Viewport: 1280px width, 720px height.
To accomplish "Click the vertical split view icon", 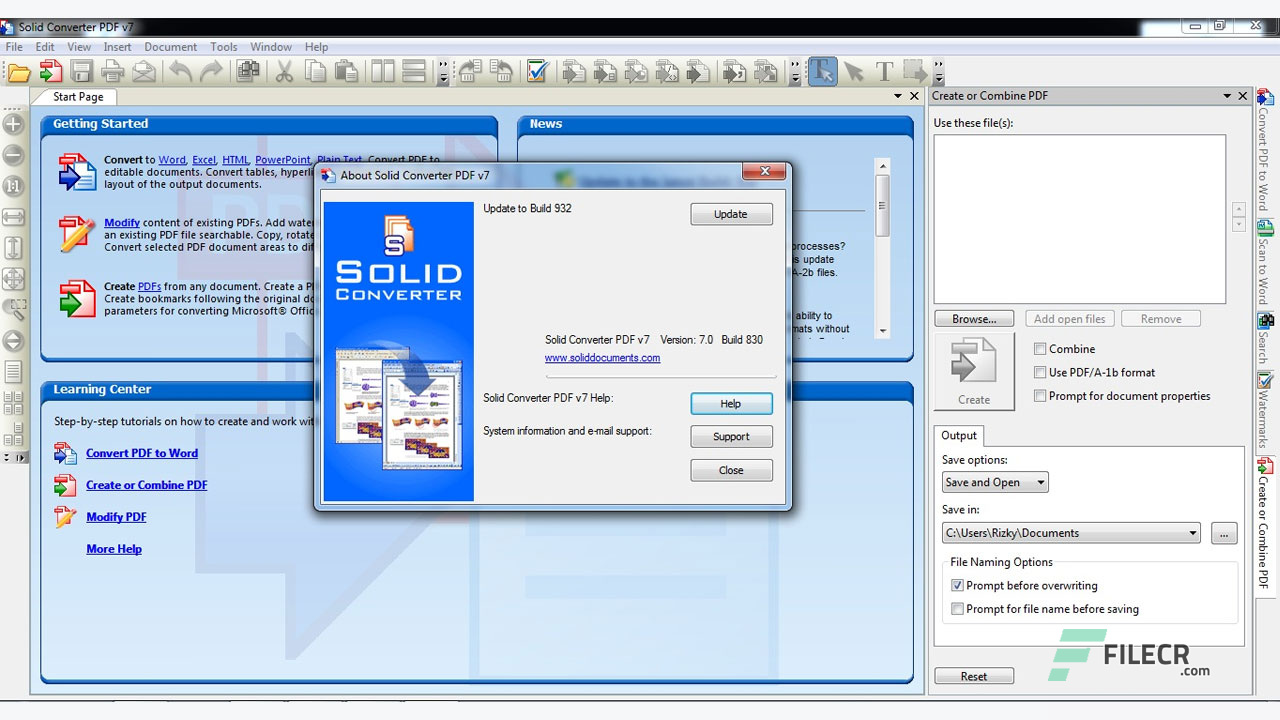I will pyautogui.click(x=382, y=72).
